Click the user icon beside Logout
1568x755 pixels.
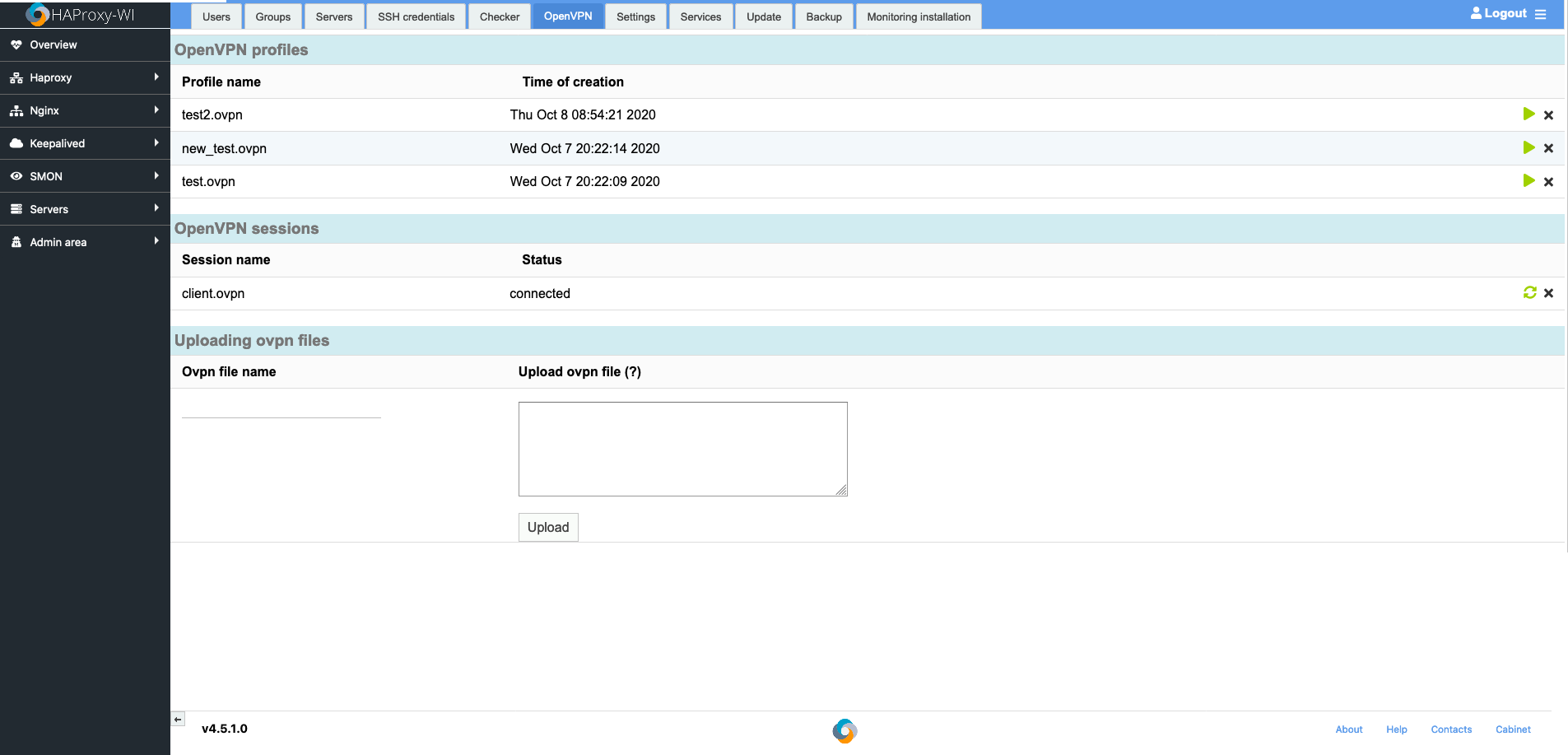[1476, 13]
